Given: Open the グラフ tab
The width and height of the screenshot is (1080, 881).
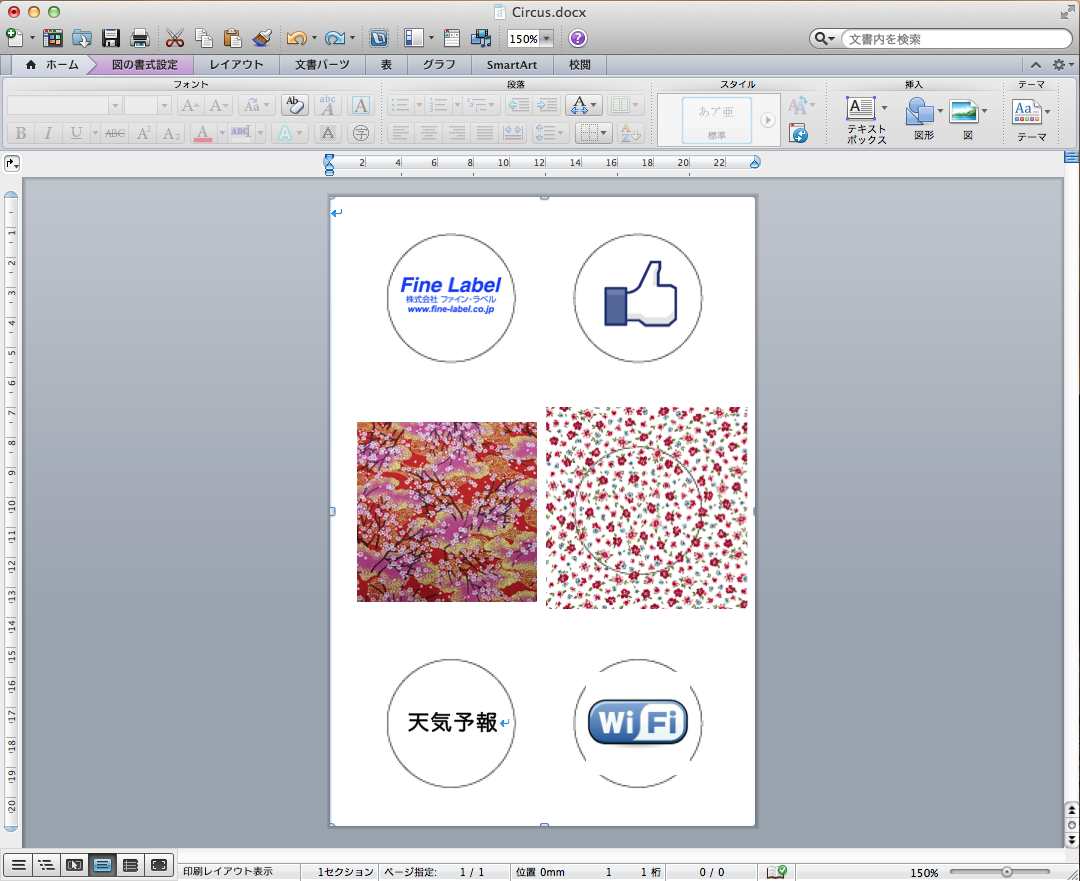Looking at the screenshot, I should [439, 65].
